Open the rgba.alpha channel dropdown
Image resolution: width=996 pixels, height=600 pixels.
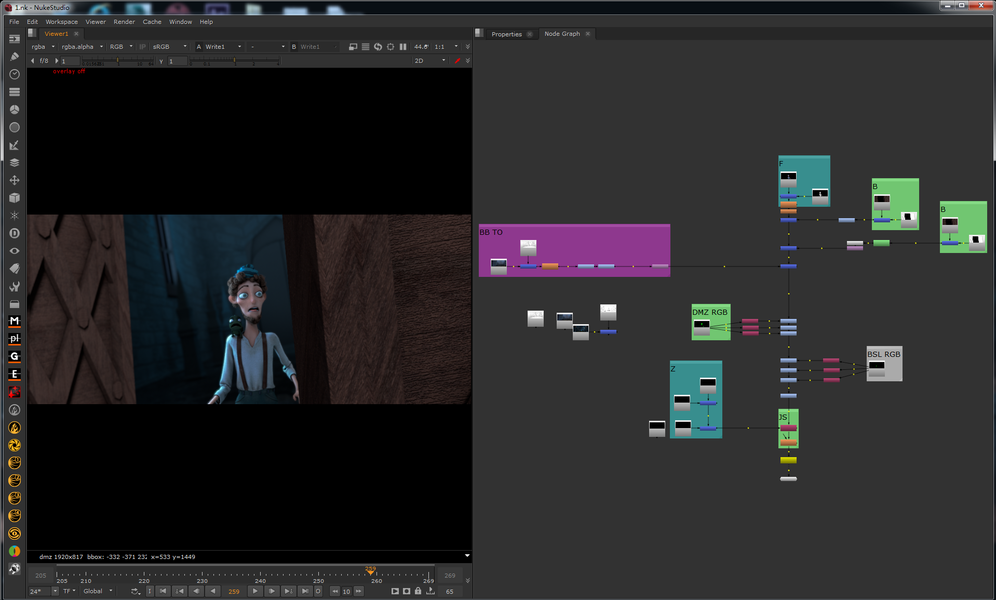pyautogui.click(x=82, y=47)
